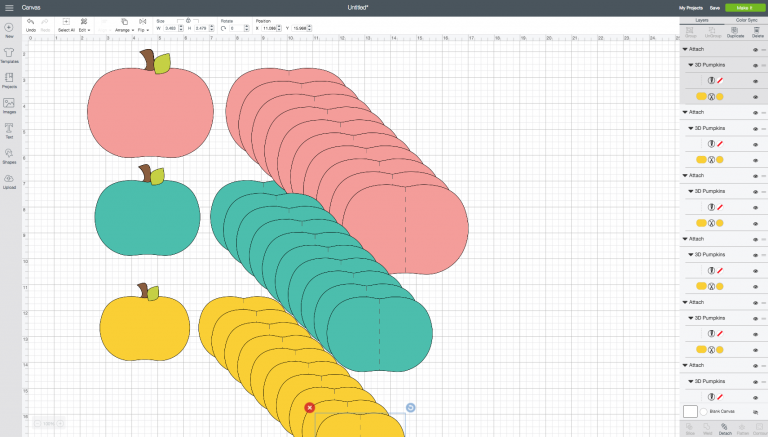Click the Redo arrow
The image size is (768, 437).
coord(45,24)
